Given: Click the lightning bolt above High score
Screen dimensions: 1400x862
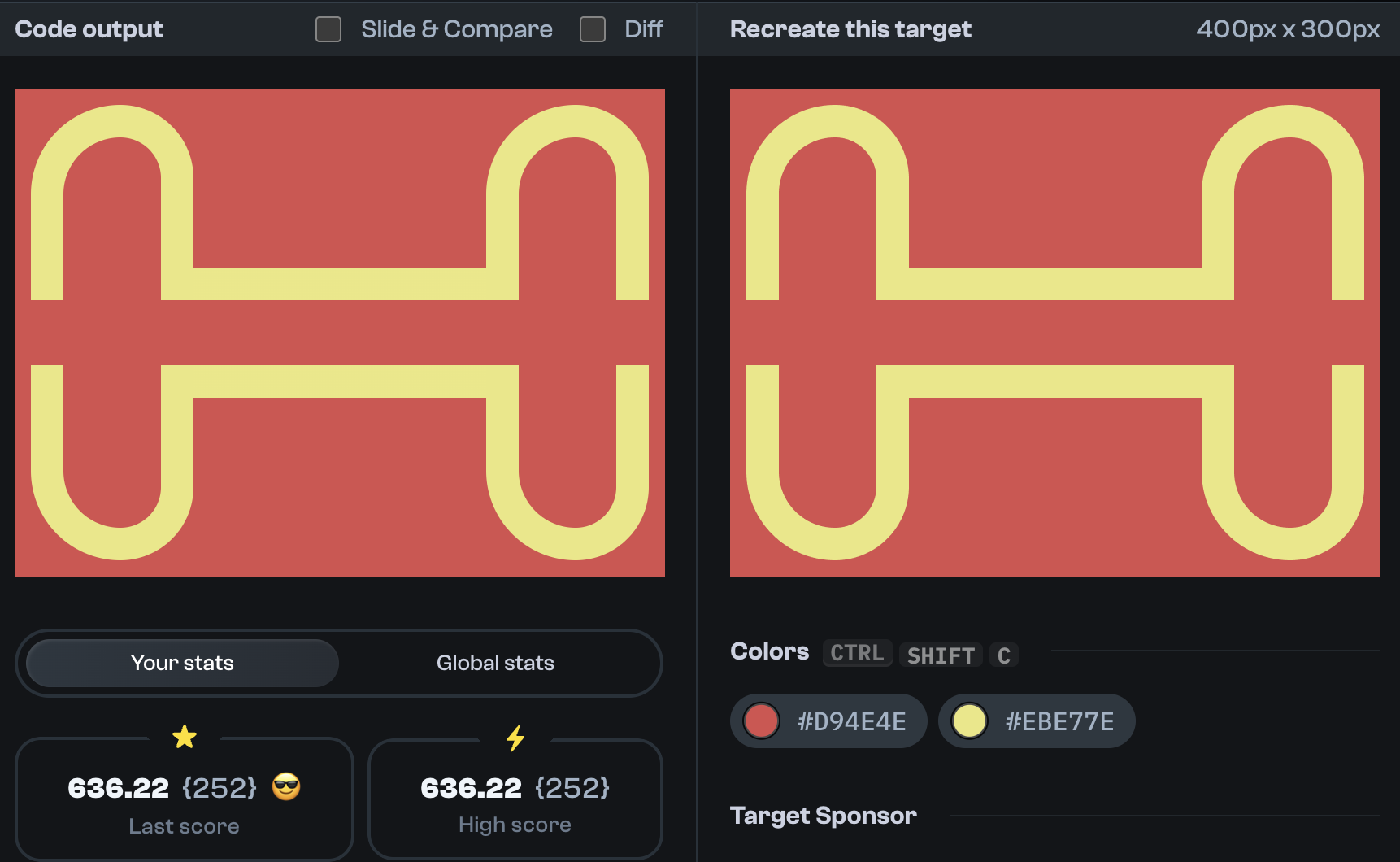Looking at the screenshot, I should point(515,738).
